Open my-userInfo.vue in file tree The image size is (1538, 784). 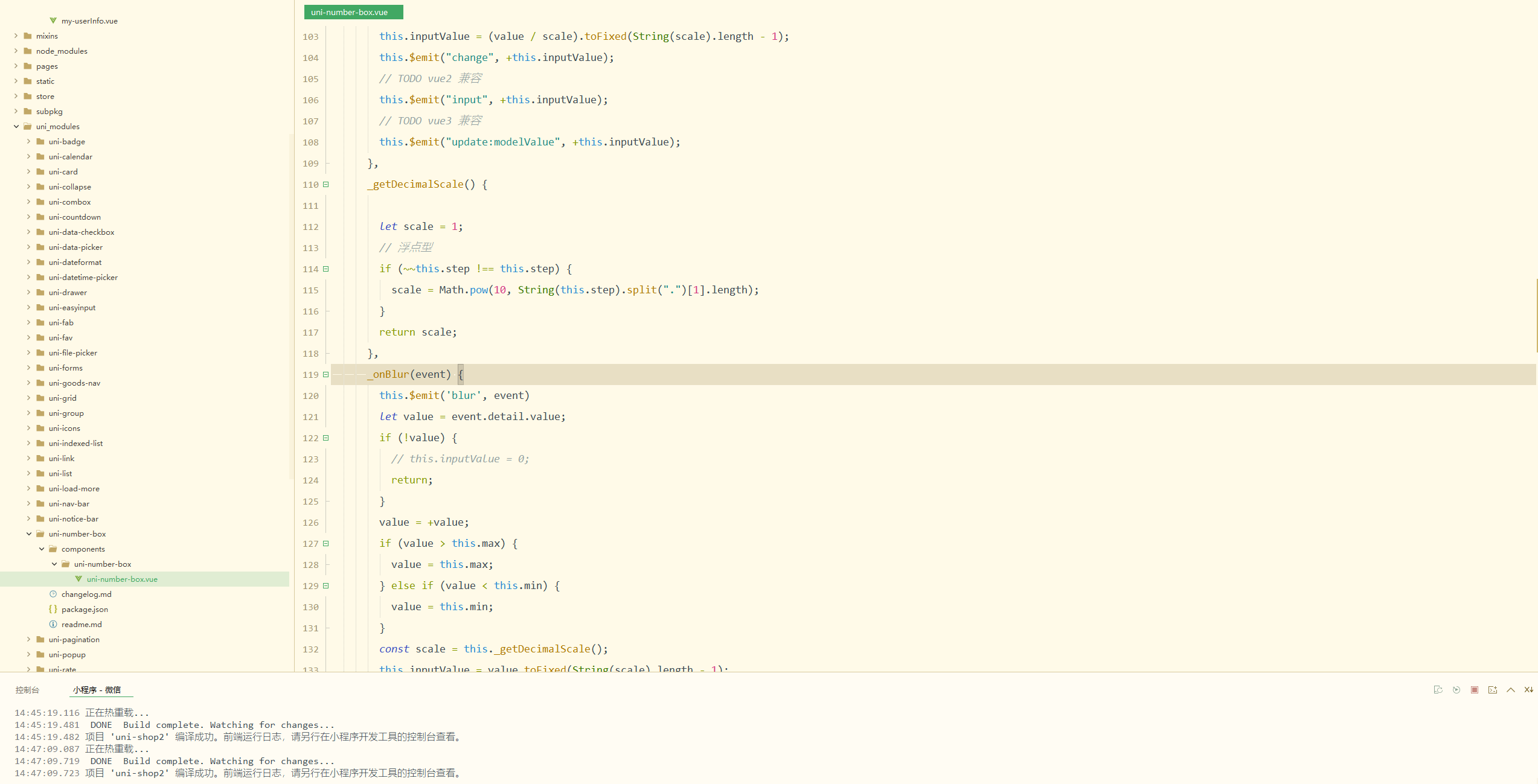tap(89, 21)
